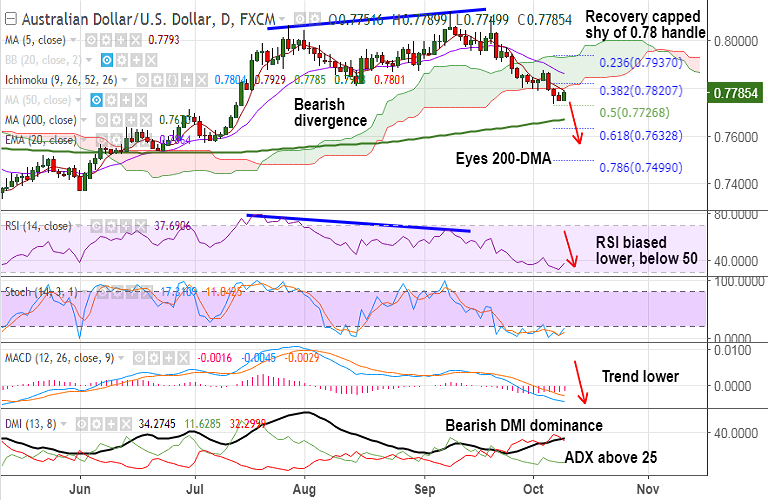Toggle MA (5, close) visibility eye

91,40
